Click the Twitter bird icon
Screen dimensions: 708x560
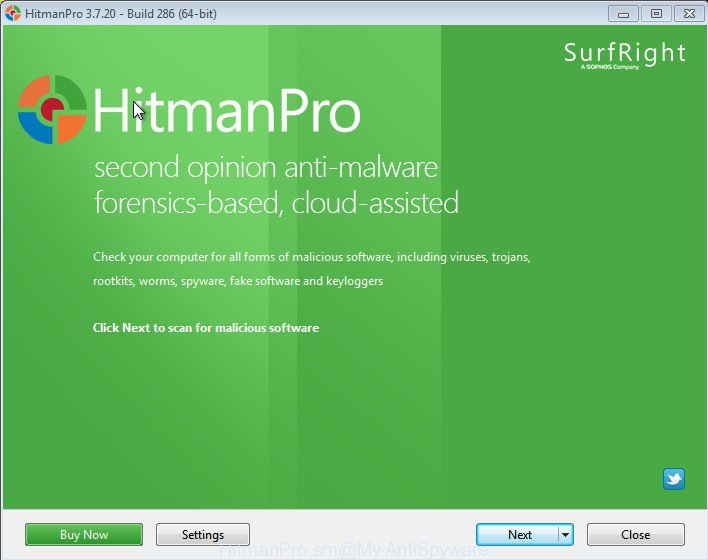coord(674,479)
